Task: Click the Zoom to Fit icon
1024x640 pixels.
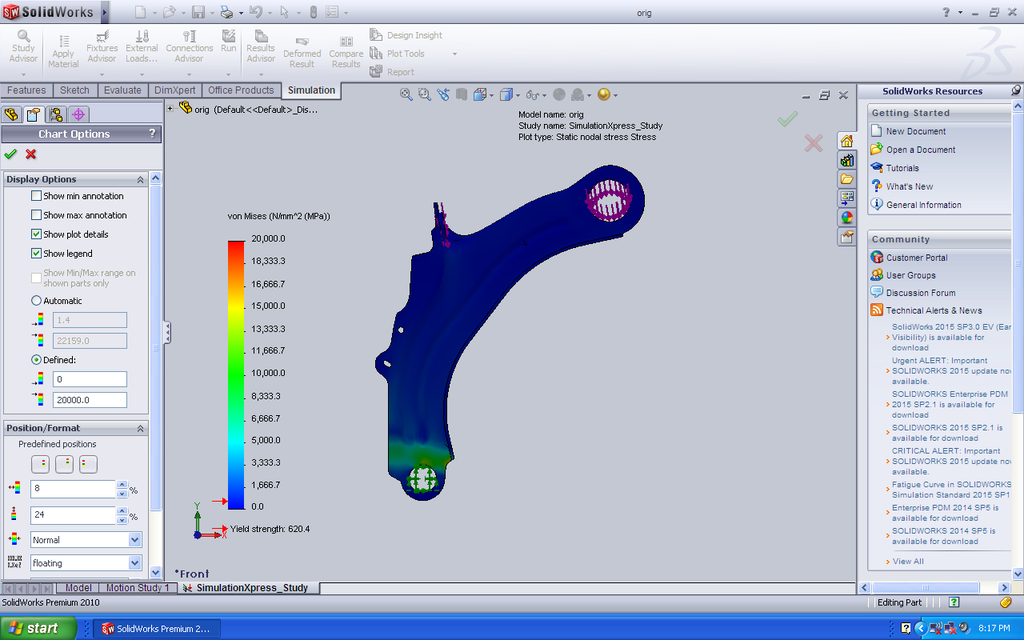Action: pos(406,95)
